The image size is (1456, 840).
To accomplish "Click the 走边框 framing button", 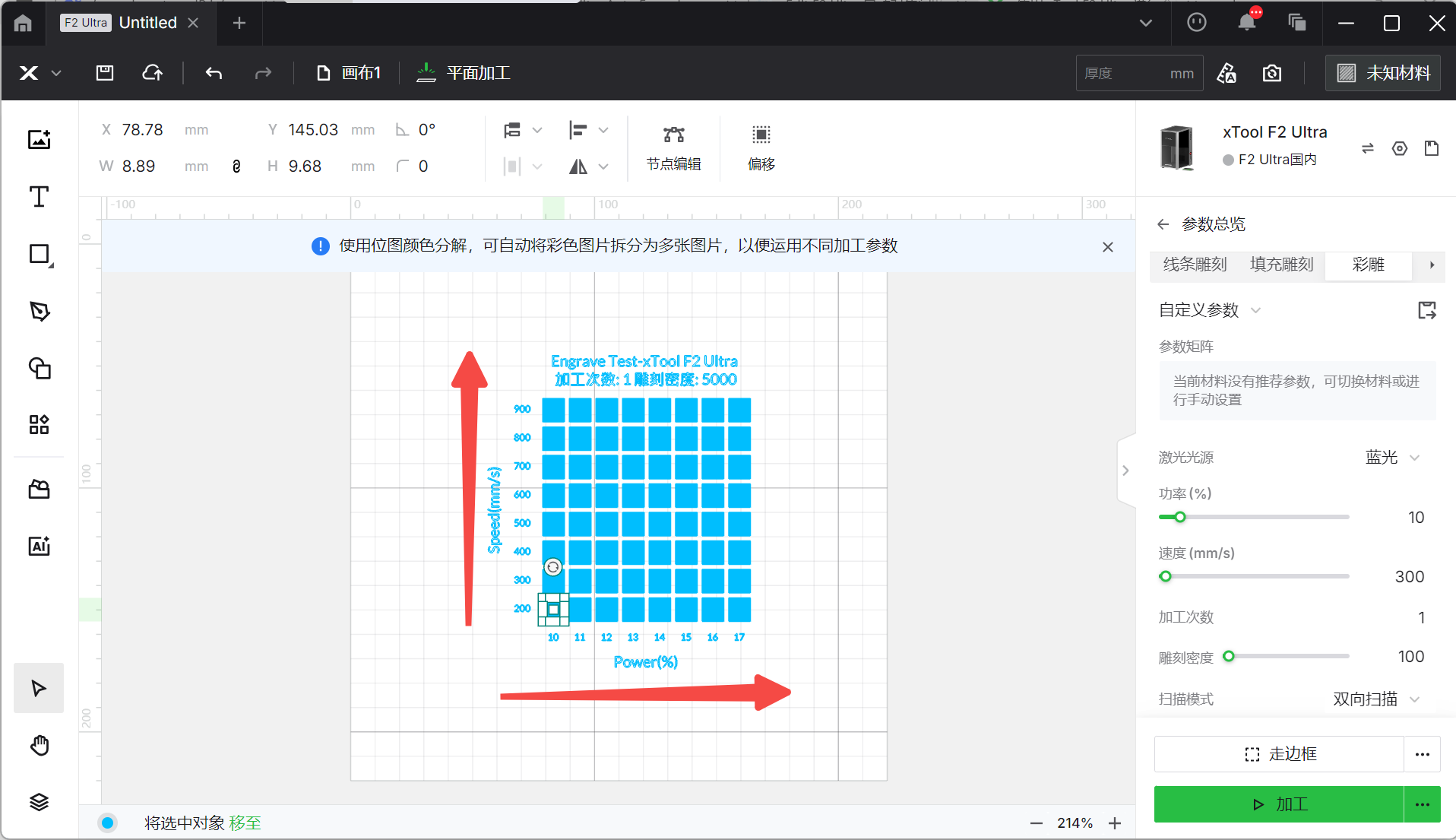I will point(1279,754).
